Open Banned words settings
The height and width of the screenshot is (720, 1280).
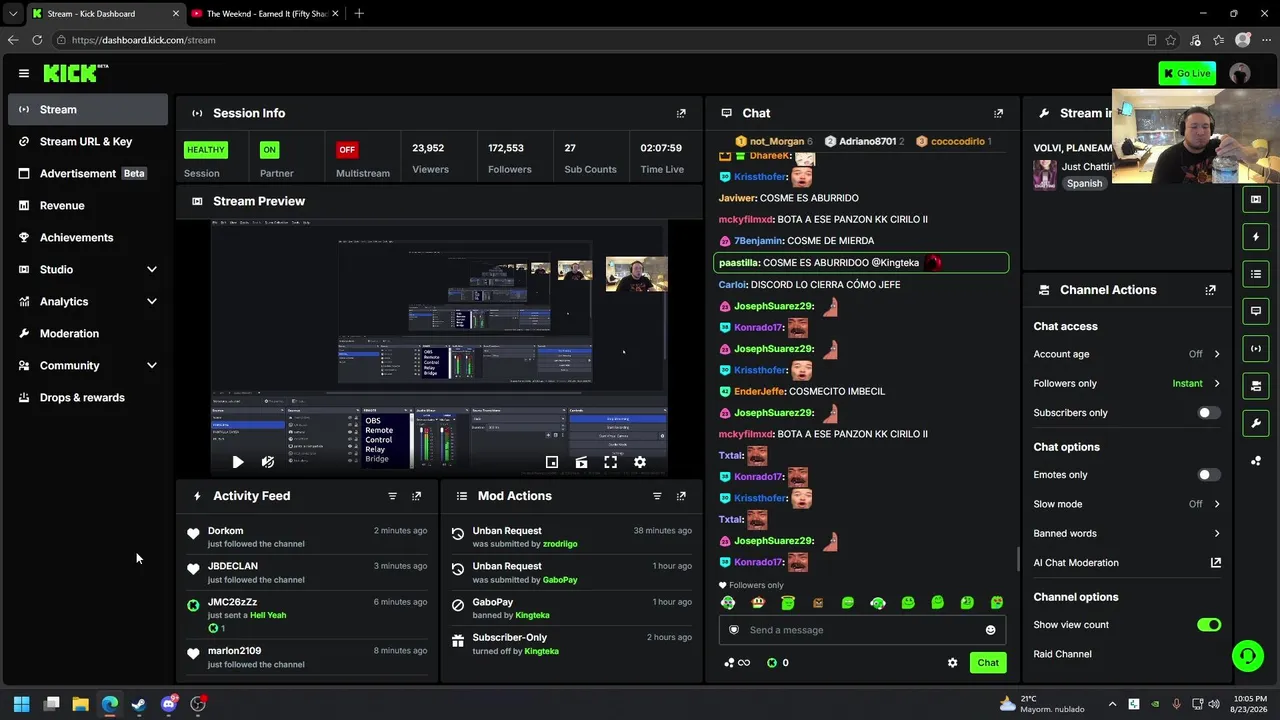(x=1127, y=533)
